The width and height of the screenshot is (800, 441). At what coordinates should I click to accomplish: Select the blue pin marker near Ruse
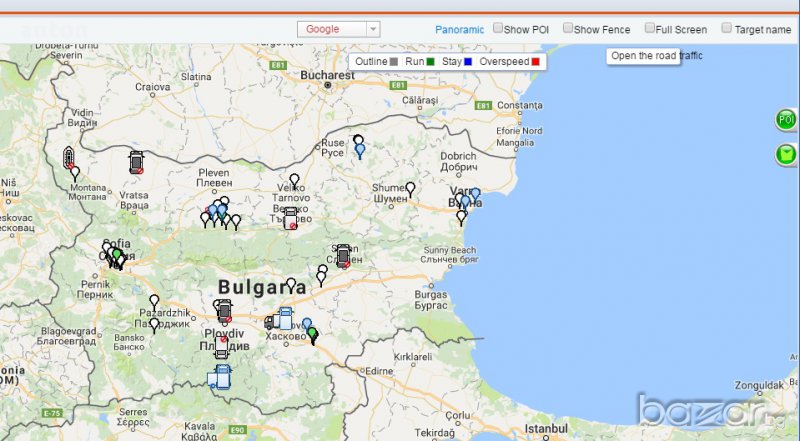coord(360,151)
